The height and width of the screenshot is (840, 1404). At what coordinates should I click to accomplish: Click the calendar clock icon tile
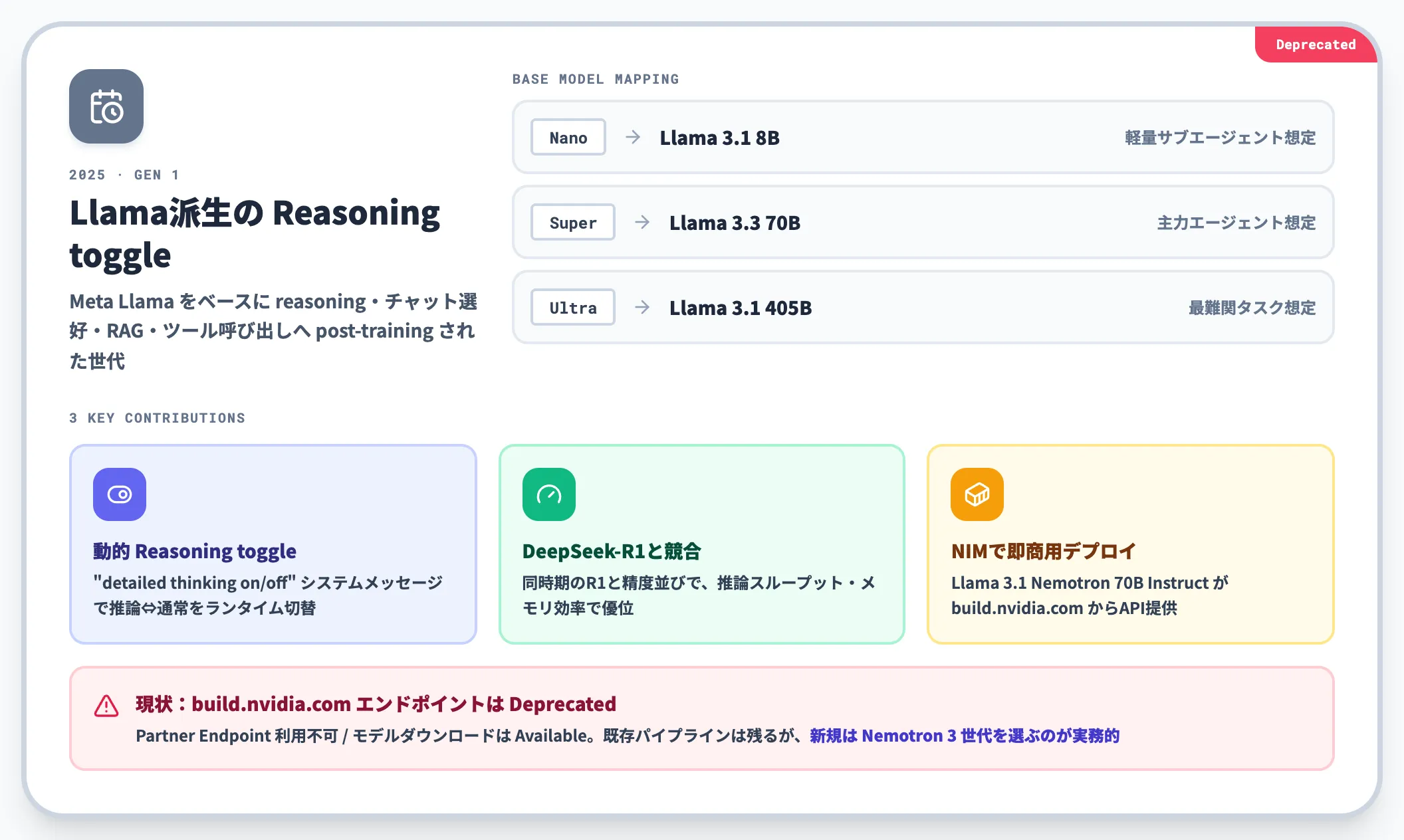106,106
